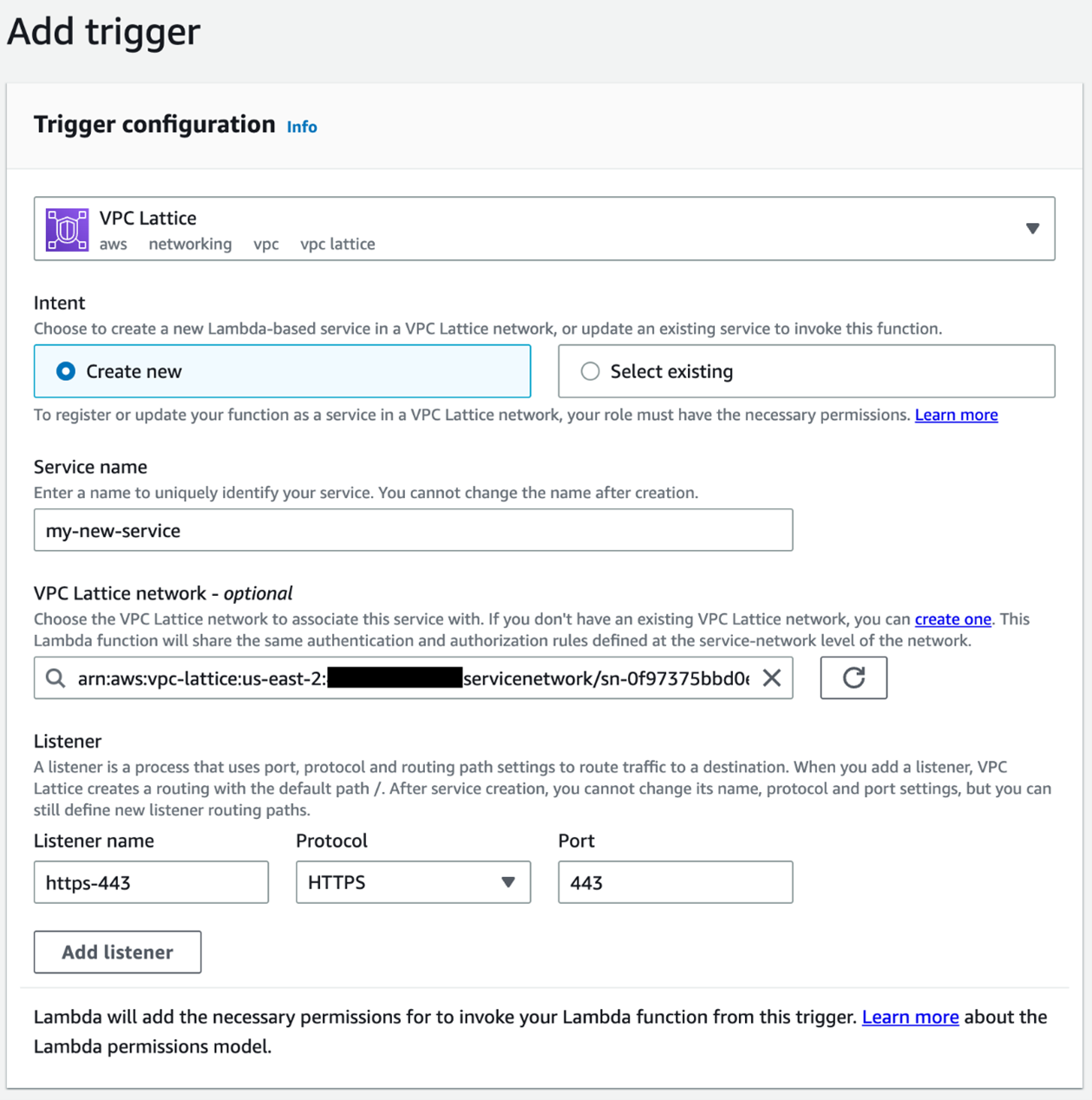Click the Add listener button
Image resolution: width=1092 pixels, height=1100 pixels.
[x=118, y=952]
